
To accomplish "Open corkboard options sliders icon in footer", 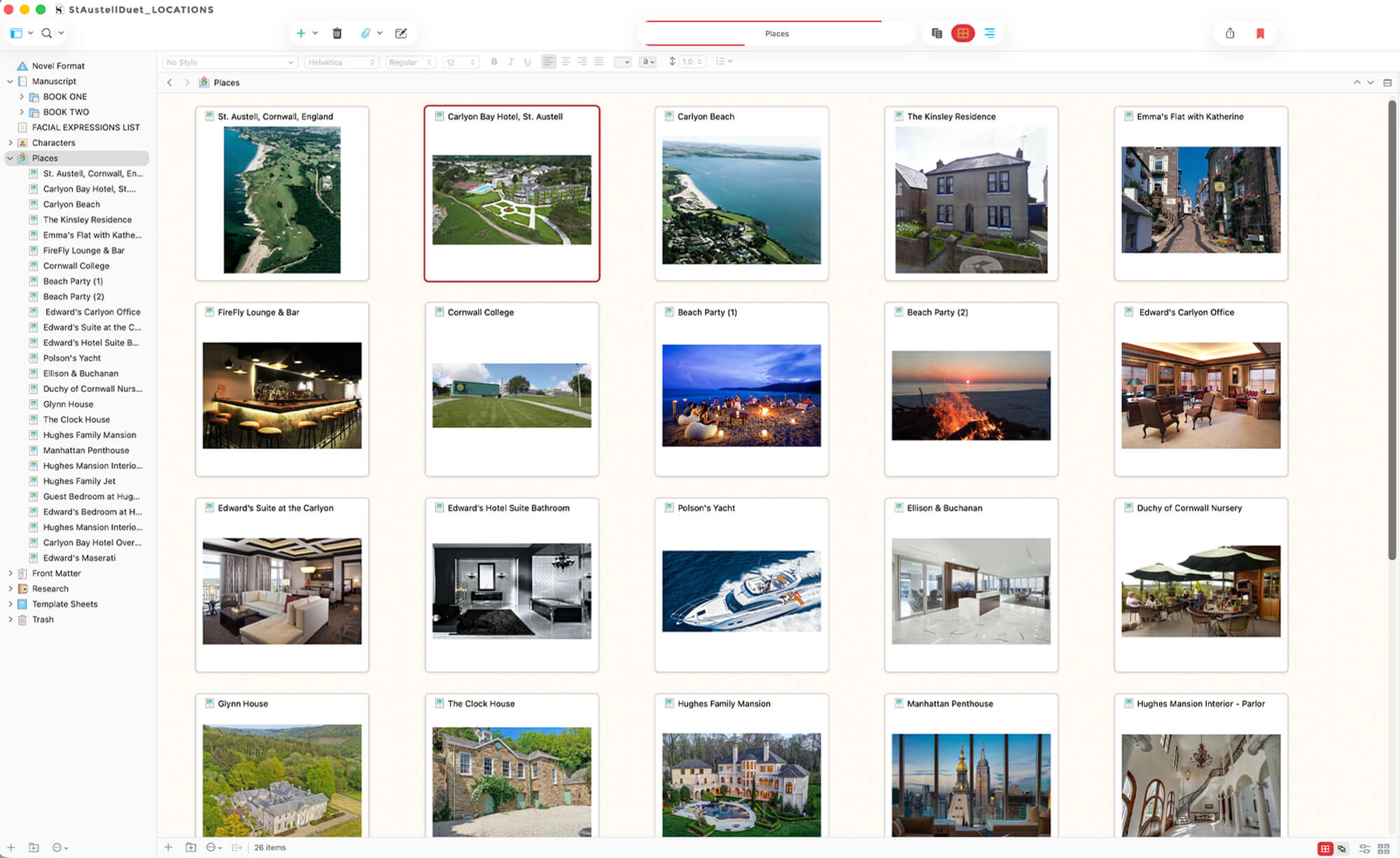I will (x=1364, y=848).
